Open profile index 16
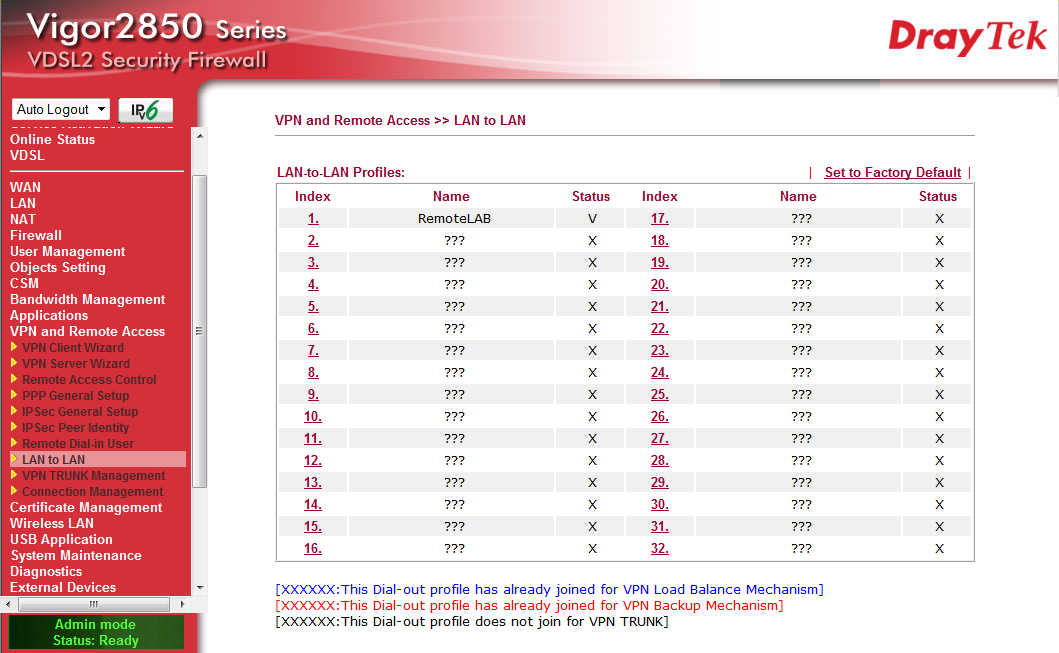 (313, 548)
